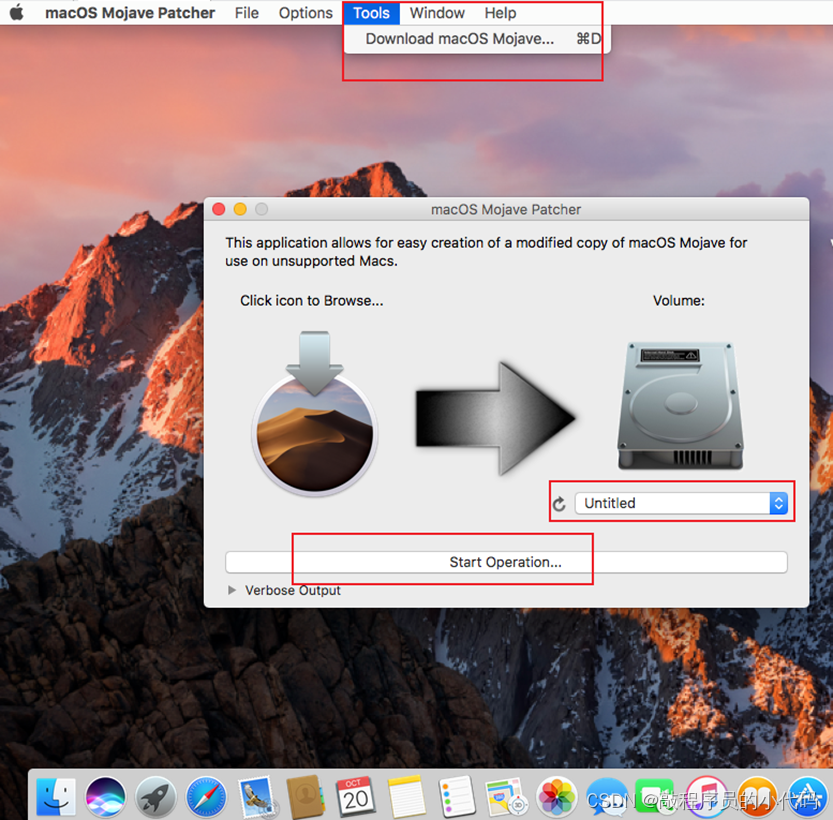Click the Start Operation… button
The height and width of the screenshot is (820, 833).
pyautogui.click(x=506, y=562)
